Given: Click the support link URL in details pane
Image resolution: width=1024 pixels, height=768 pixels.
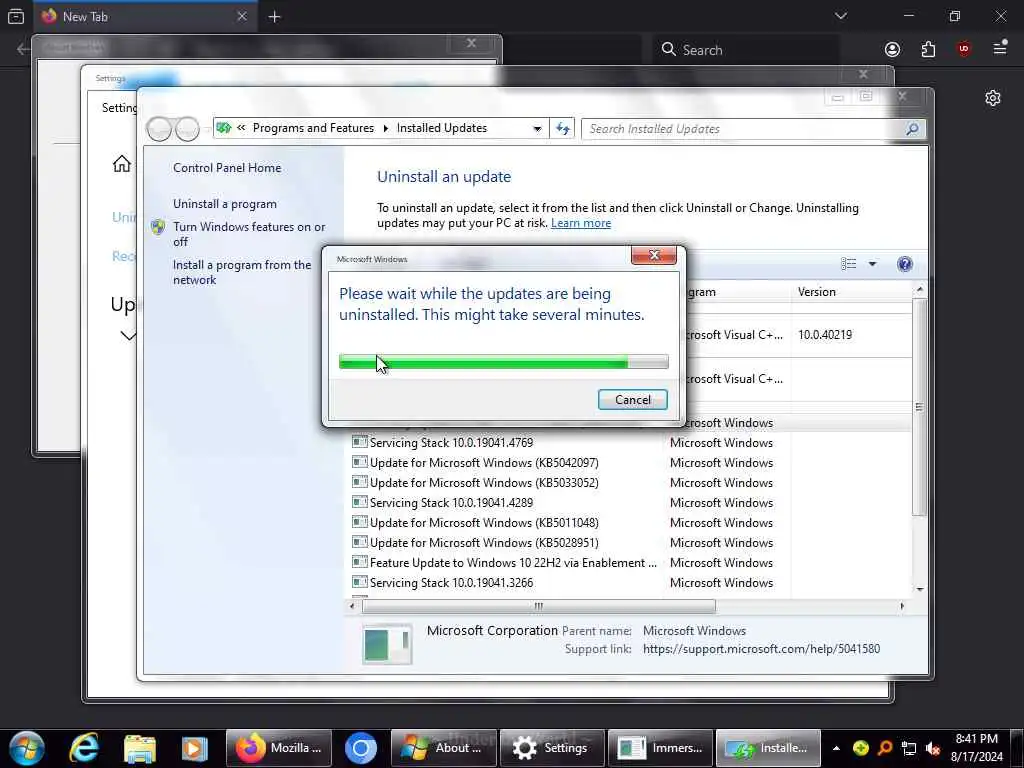Looking at the screenshot, I should [761, 649].
